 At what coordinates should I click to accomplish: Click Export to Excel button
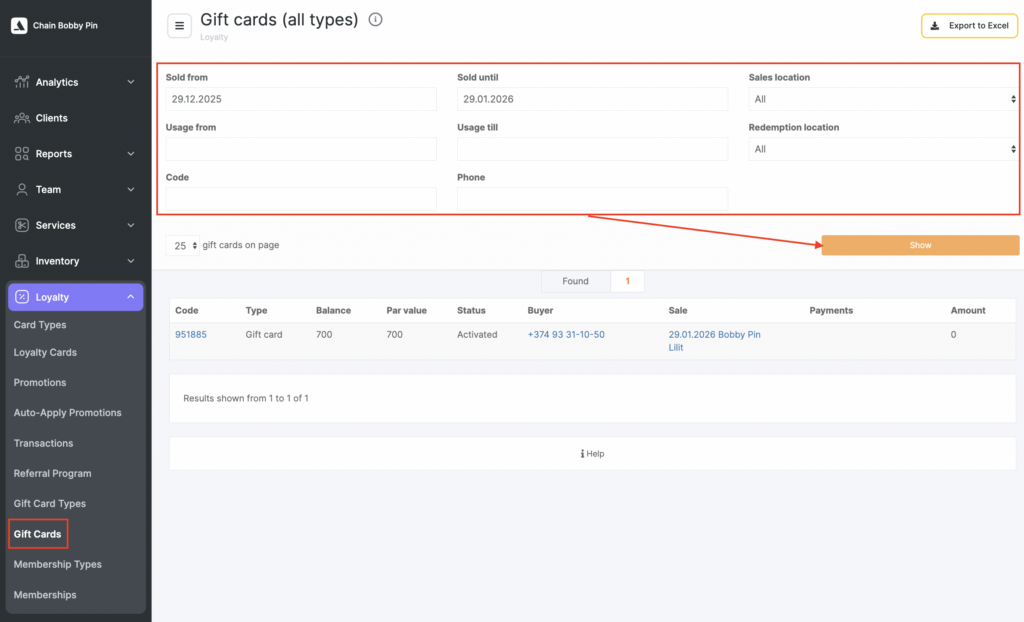pos(969,26)
